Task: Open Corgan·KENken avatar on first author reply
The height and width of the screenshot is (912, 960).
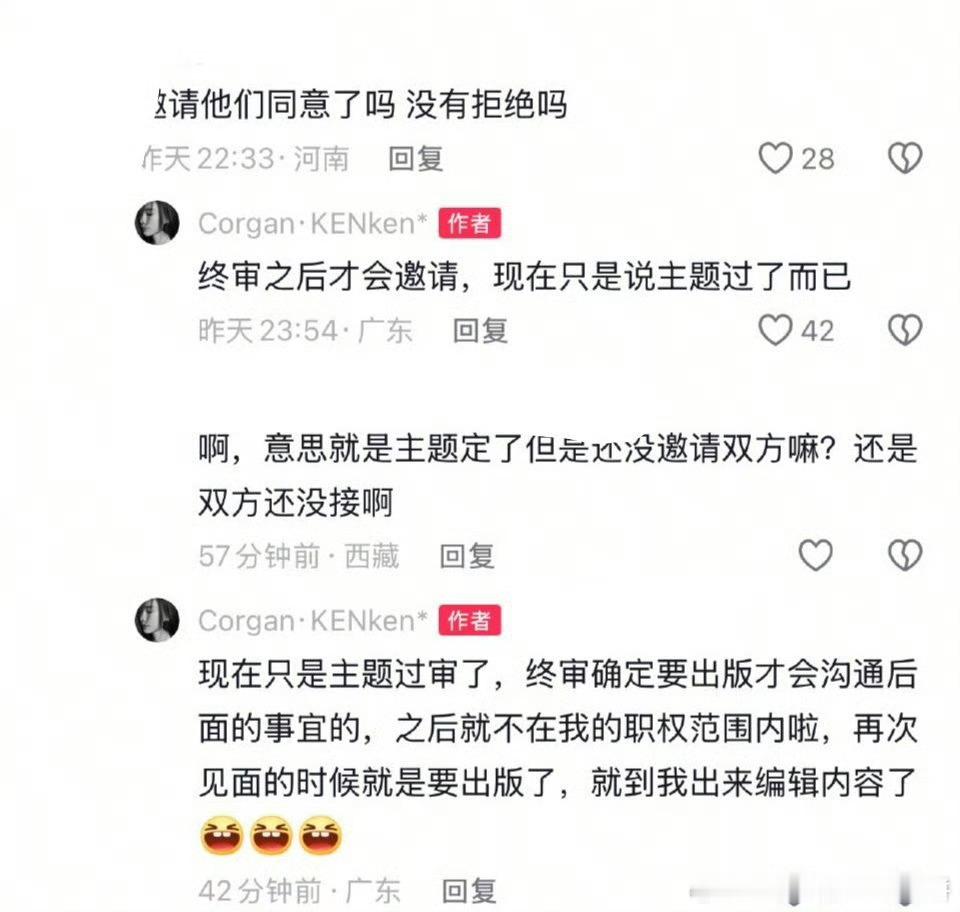Action: point(157,222)
